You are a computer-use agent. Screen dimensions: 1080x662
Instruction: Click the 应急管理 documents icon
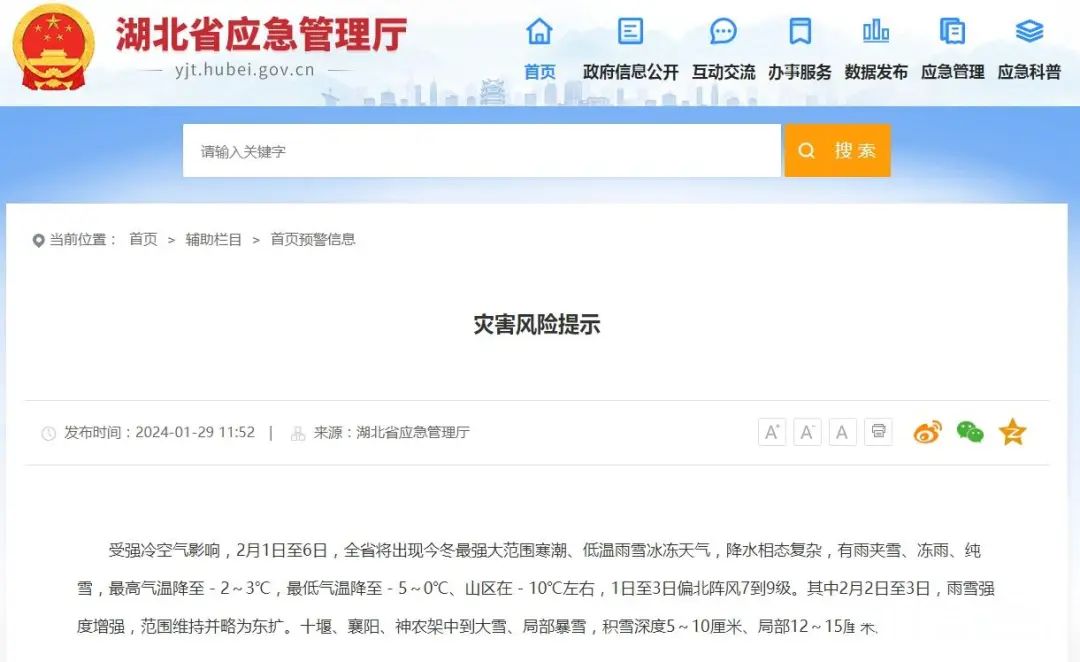(x=952, y=32)
